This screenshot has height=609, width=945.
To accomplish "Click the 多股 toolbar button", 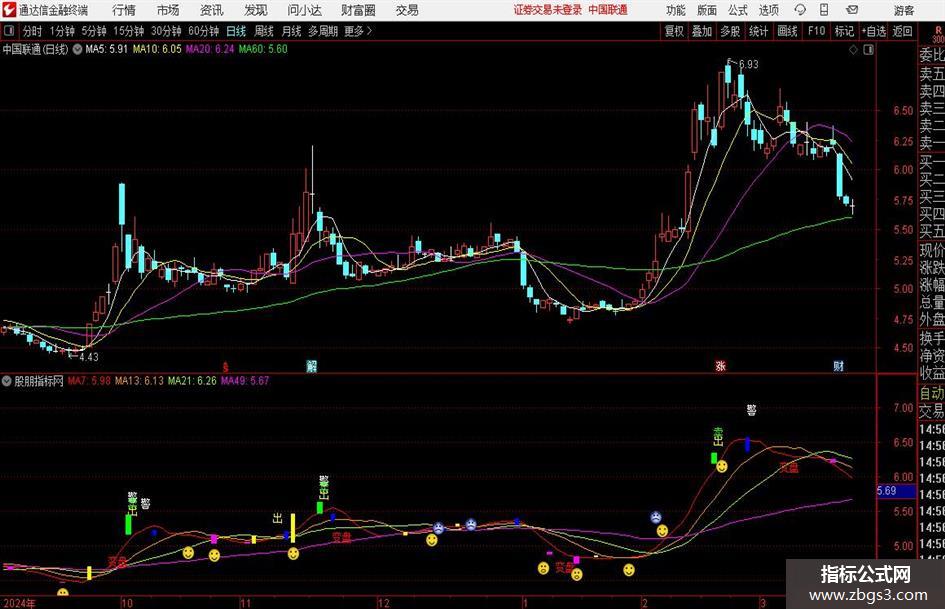I will [x=730, y=31].
